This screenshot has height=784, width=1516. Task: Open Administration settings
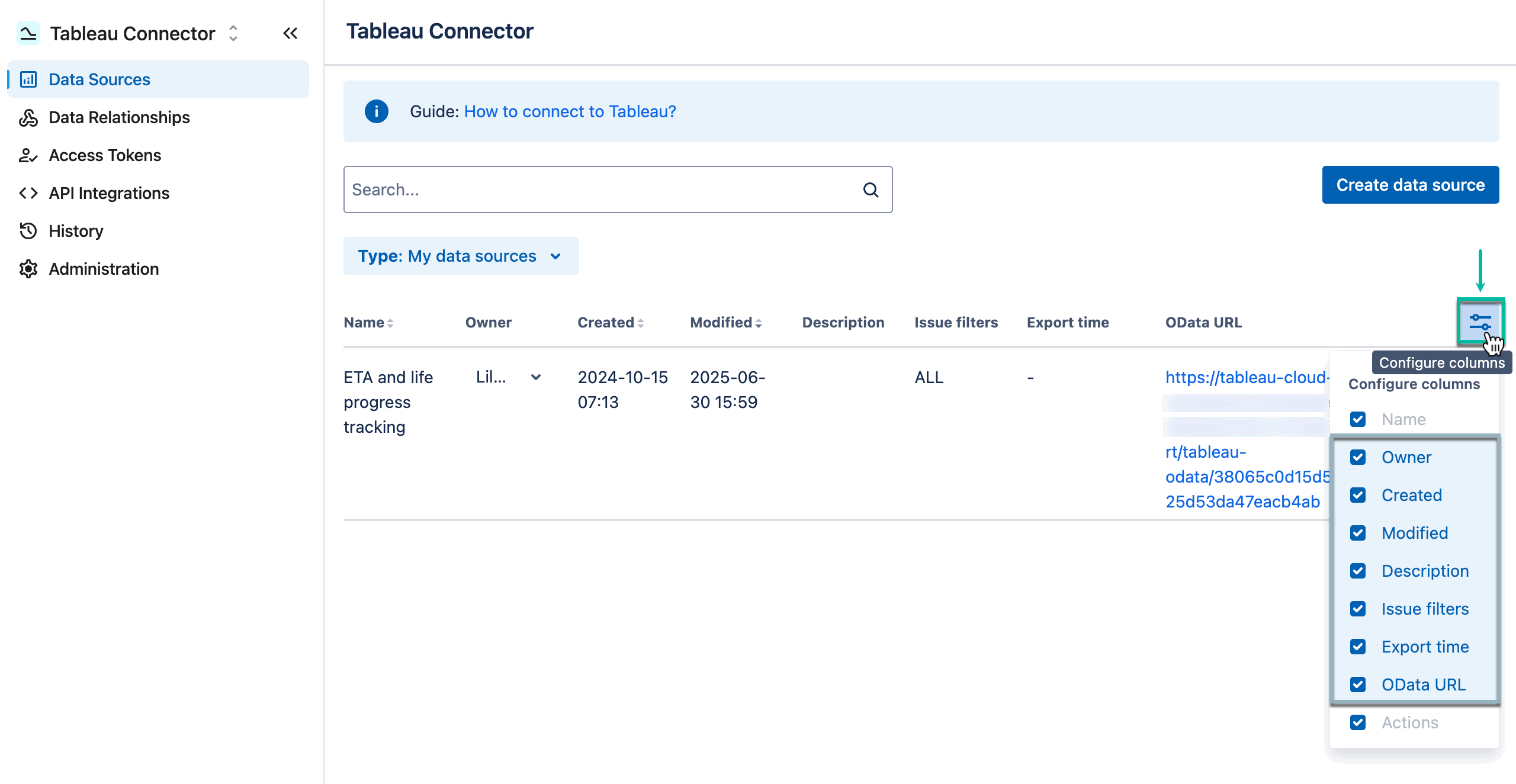click(103, 269)
